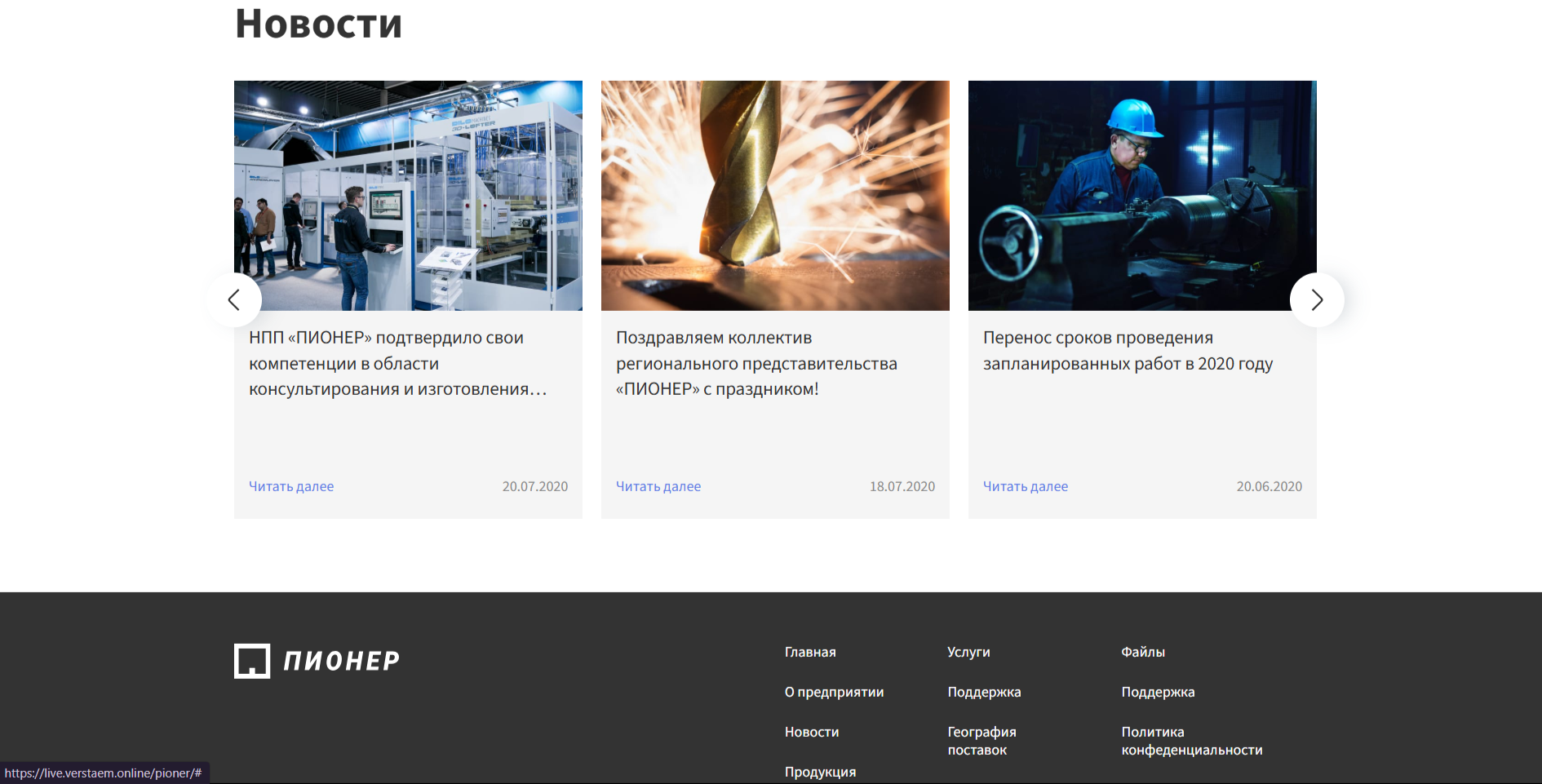This screenshot has height=784, width=1542.
Task: Click the Новости section heading
Action: point(319,24)
